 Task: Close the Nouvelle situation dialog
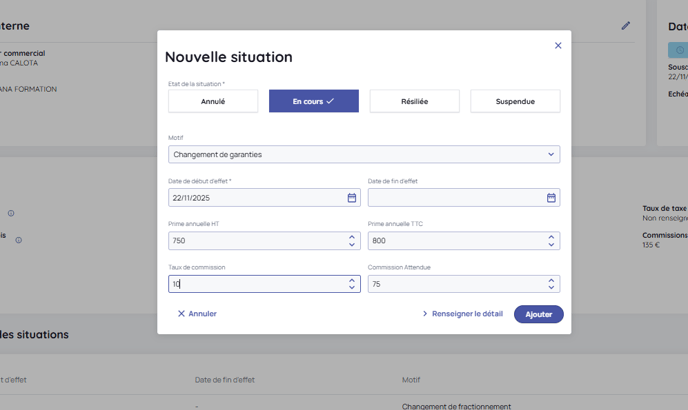(x=558, y=45)
